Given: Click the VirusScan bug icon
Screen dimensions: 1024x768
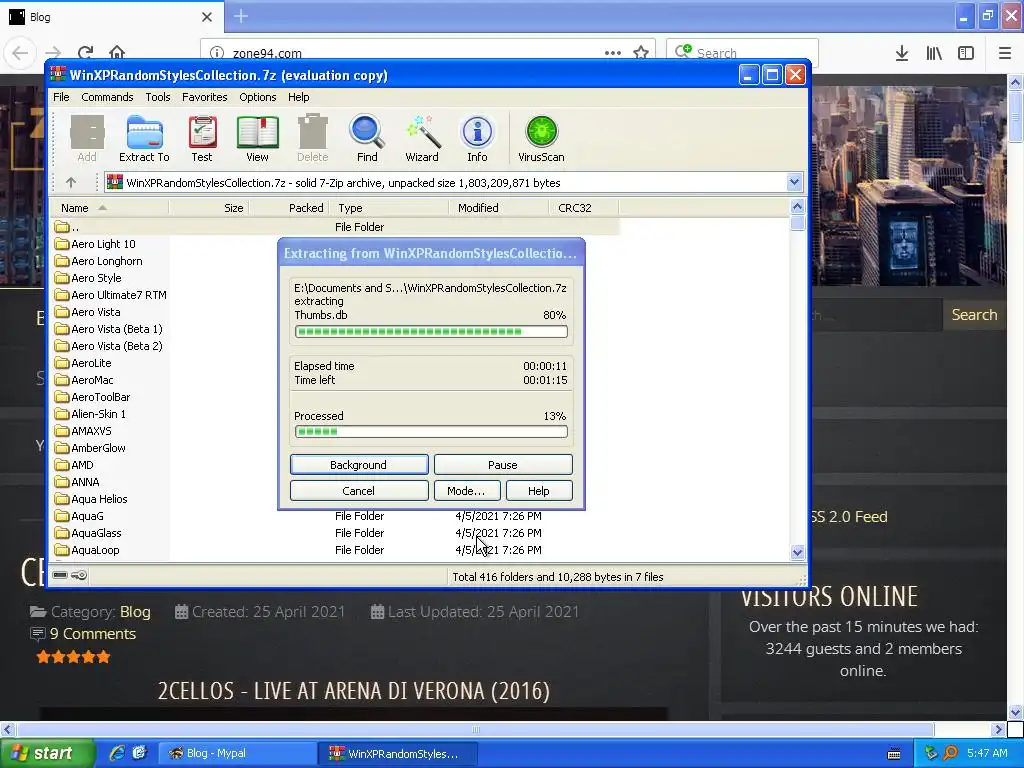Looking at the screenshot, I should tap(541, 138).
